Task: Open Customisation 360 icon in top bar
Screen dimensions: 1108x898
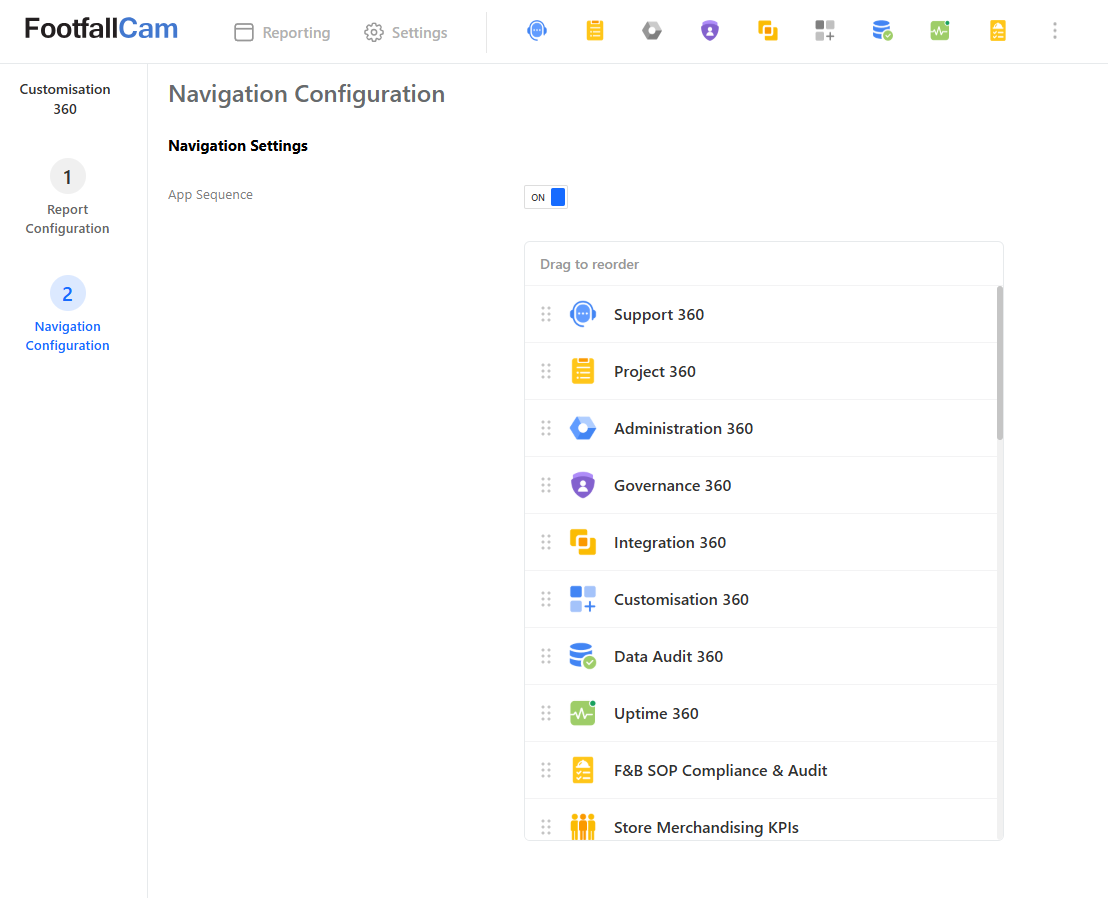Action: point(825,30)
